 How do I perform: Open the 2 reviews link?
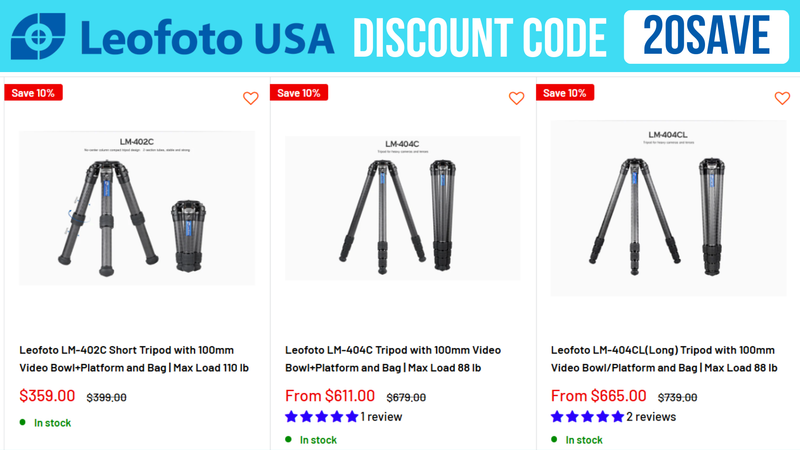coord(651,417)
